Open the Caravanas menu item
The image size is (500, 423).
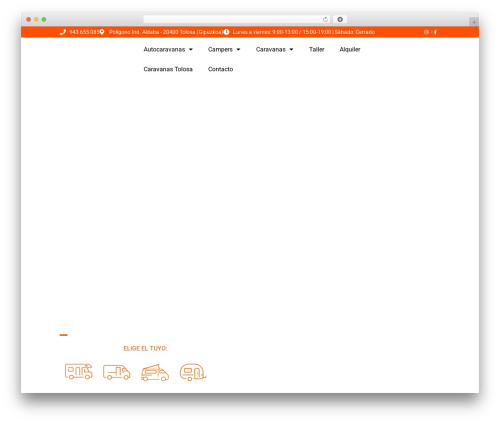(x=271, y=49)
